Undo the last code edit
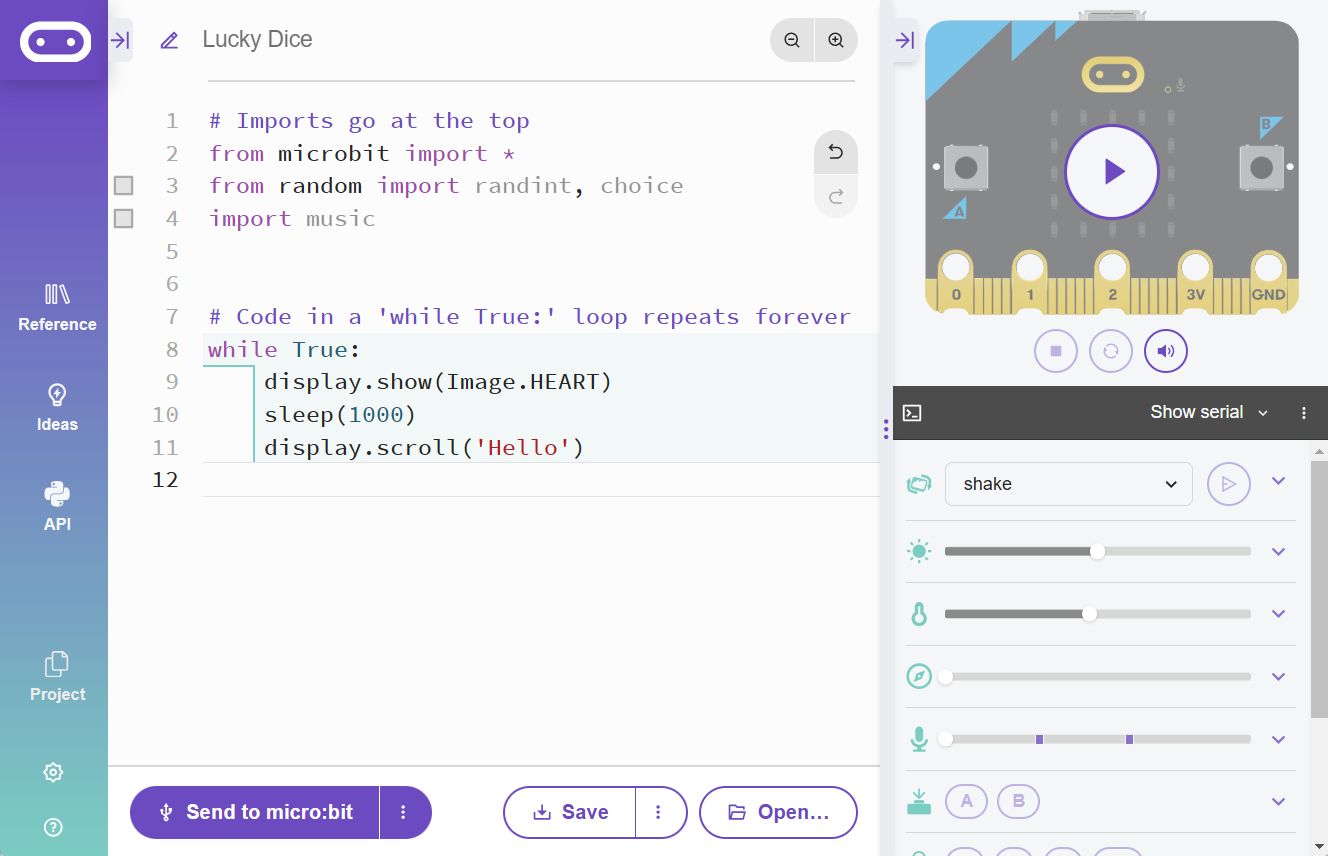 click(x=836, y=152)
